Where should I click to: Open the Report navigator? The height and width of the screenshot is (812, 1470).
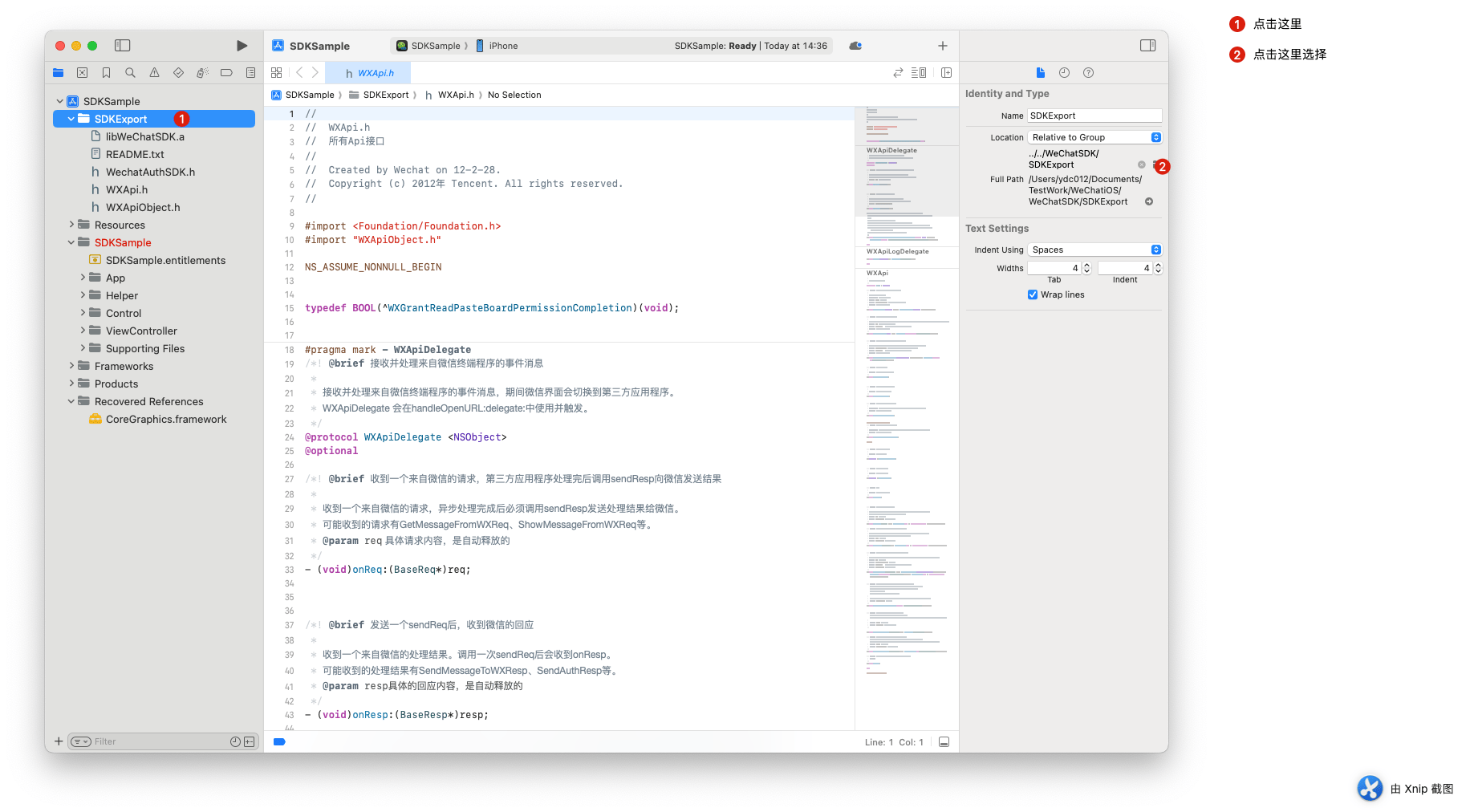coord(250,73)
